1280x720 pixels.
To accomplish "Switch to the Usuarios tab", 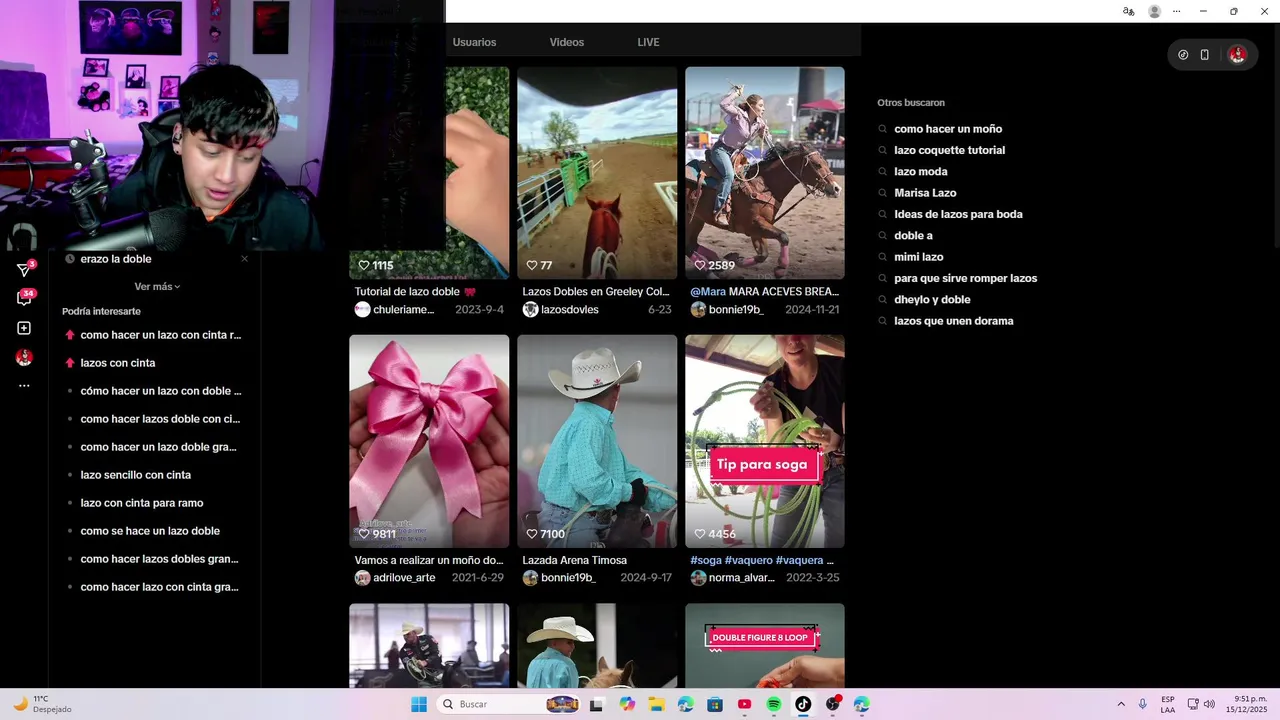I will click(474, 42).
